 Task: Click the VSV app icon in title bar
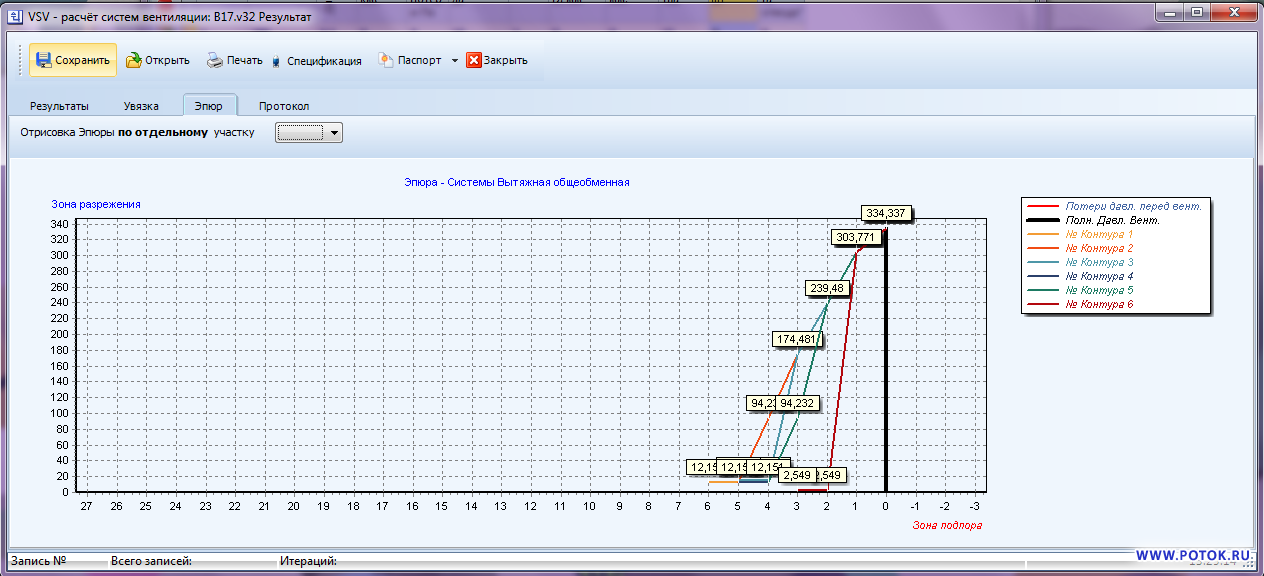15,17
